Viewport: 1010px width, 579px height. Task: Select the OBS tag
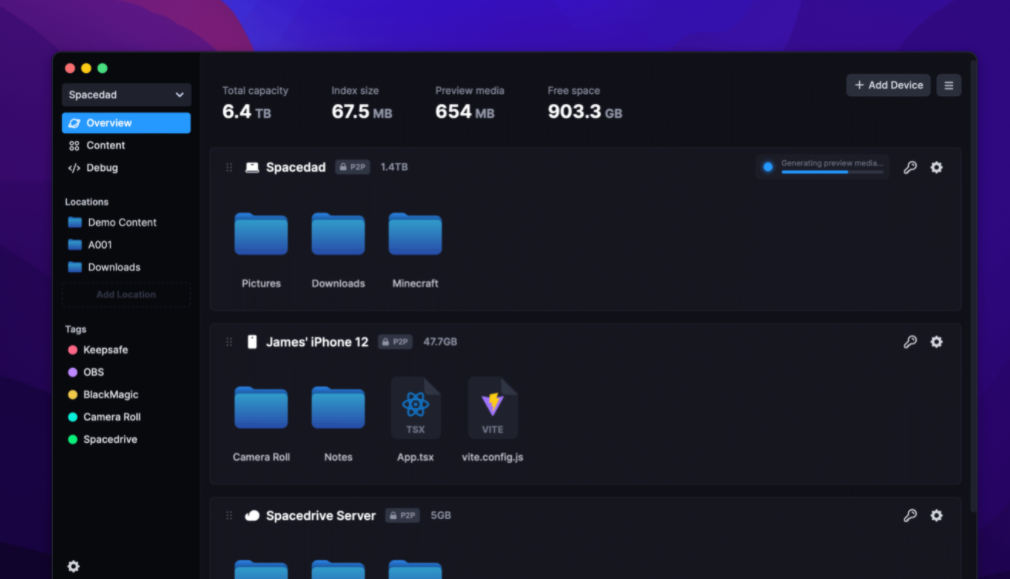coord(86,372)
